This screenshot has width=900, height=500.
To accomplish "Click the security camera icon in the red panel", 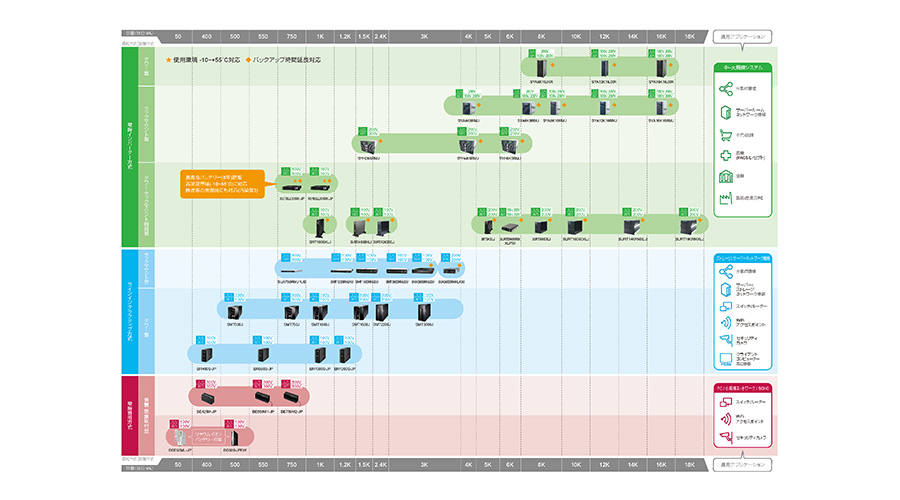I will click(726, 437).
